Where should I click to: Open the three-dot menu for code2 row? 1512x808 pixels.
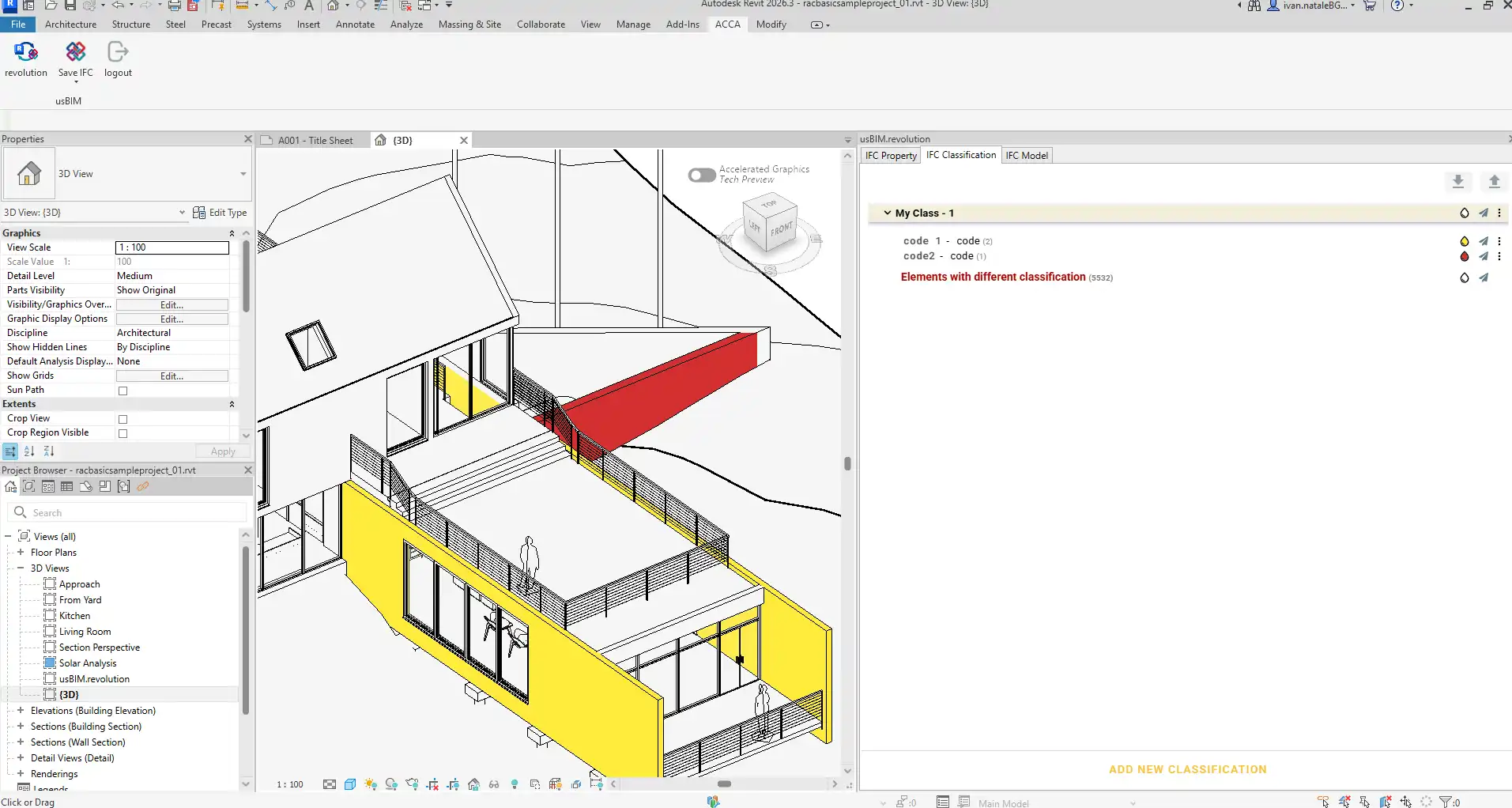point(1499,256)
